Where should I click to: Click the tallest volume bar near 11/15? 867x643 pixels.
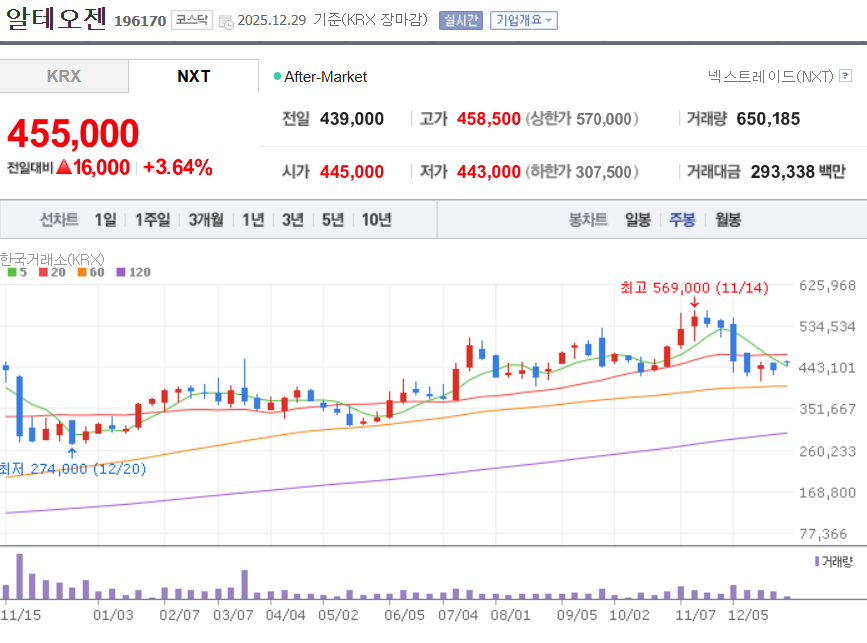pos(20,576)
